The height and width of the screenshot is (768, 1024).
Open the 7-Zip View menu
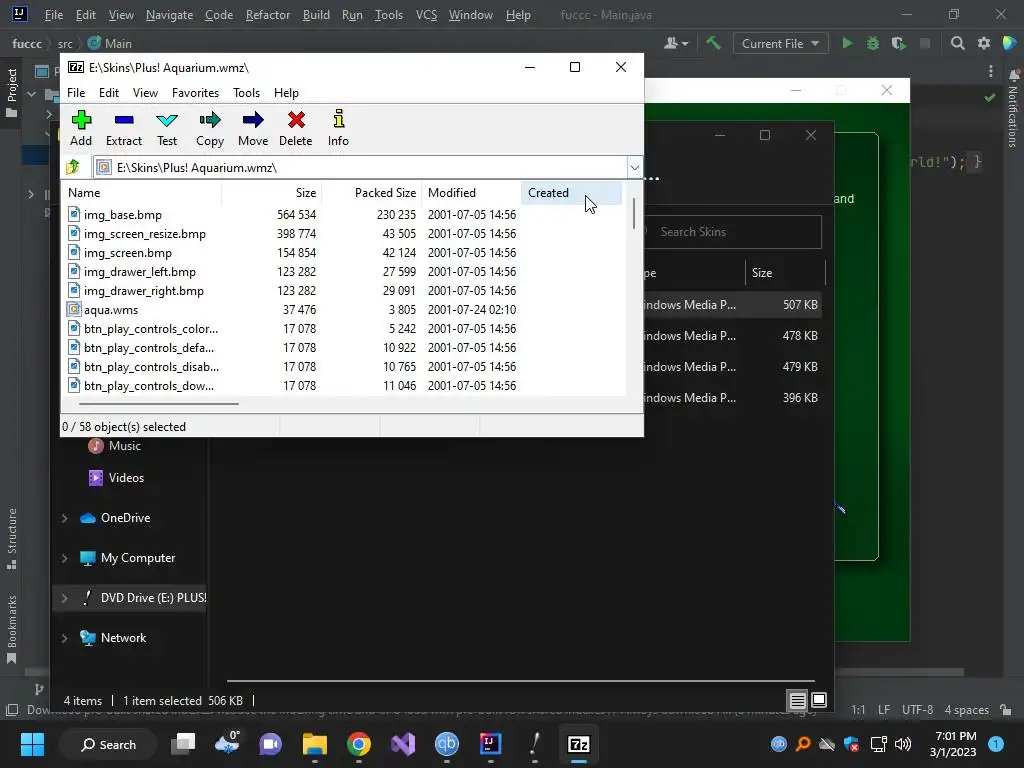(145, 93)
